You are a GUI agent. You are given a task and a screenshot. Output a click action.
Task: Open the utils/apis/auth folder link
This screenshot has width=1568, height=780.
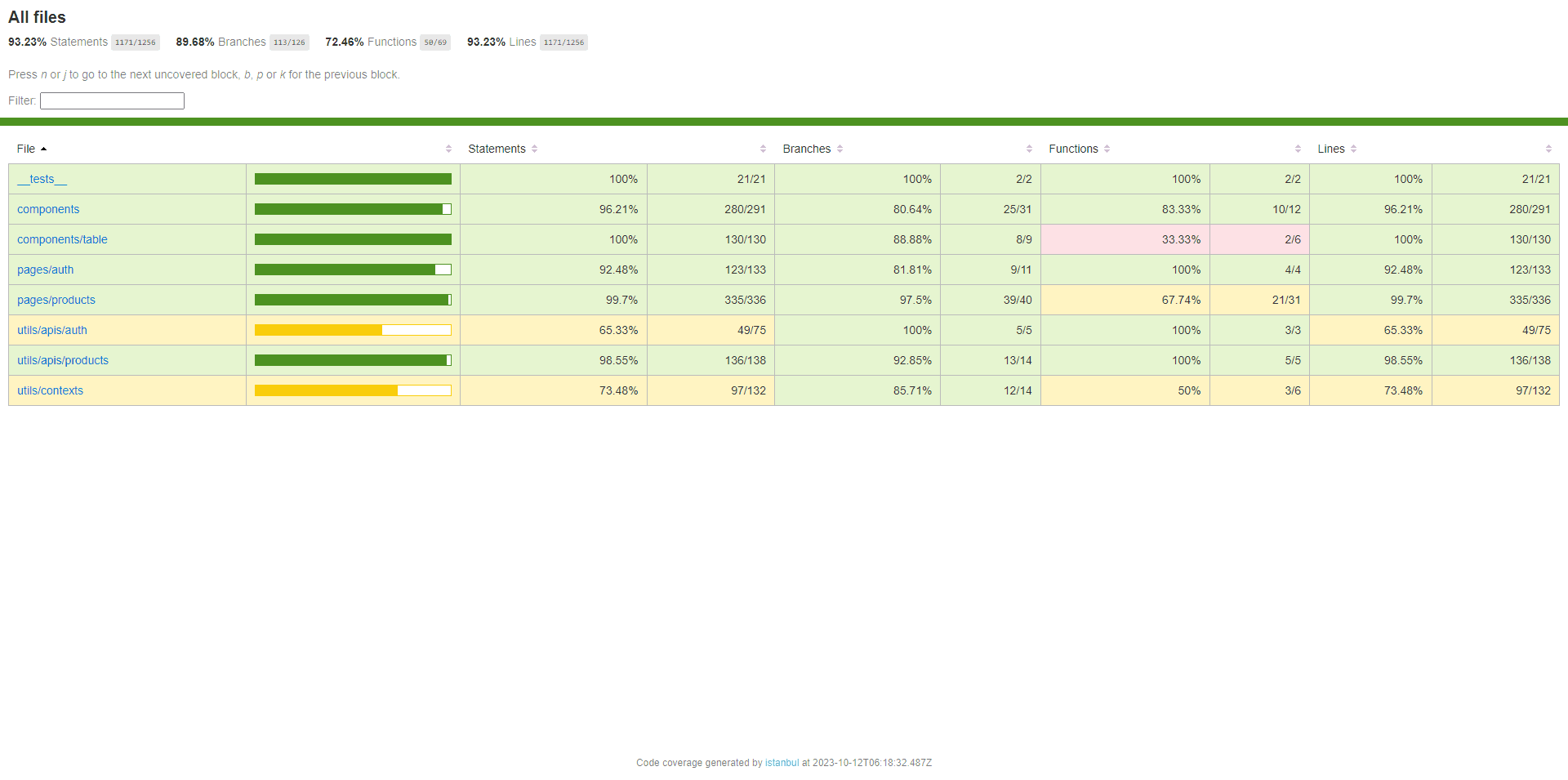(52, 330)
